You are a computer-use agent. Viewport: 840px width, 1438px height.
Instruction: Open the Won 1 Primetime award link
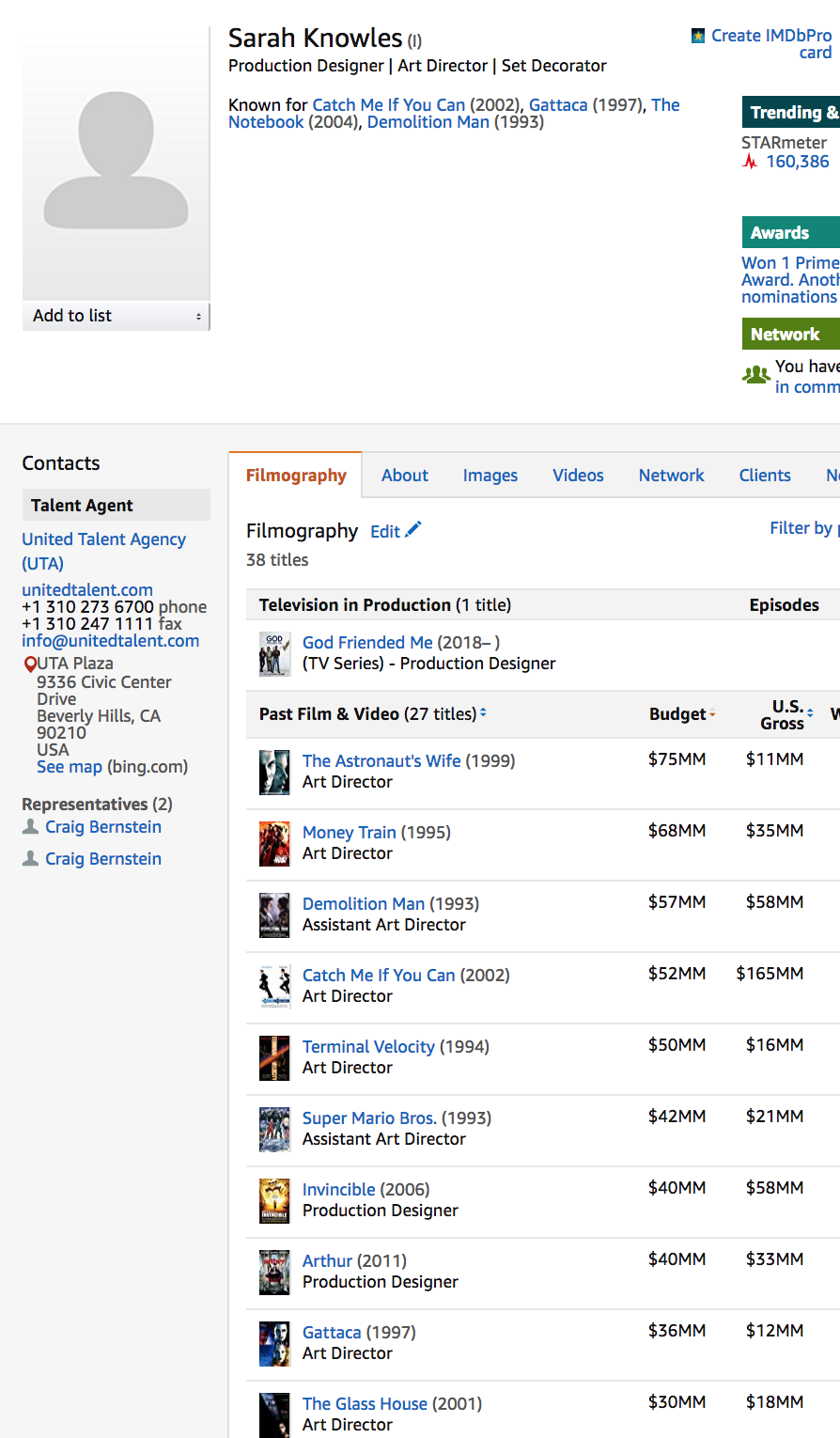790,280
